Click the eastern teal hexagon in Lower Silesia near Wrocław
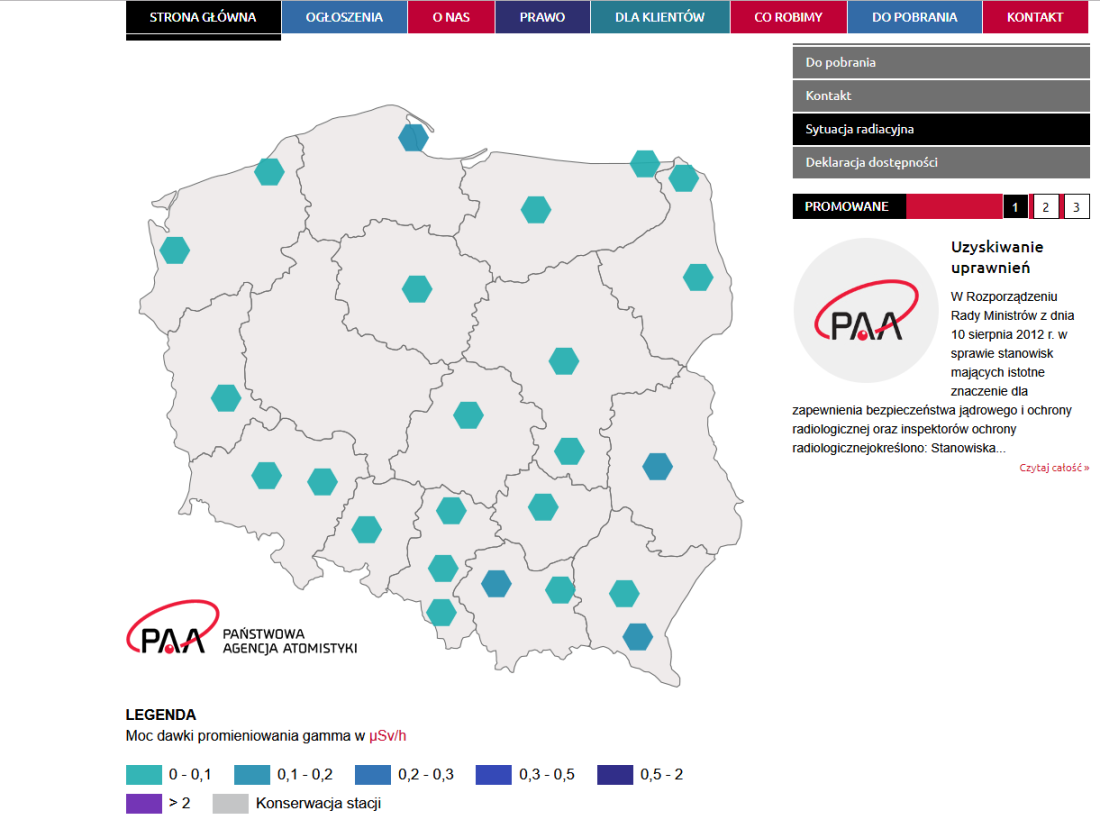 coord(323,482)
